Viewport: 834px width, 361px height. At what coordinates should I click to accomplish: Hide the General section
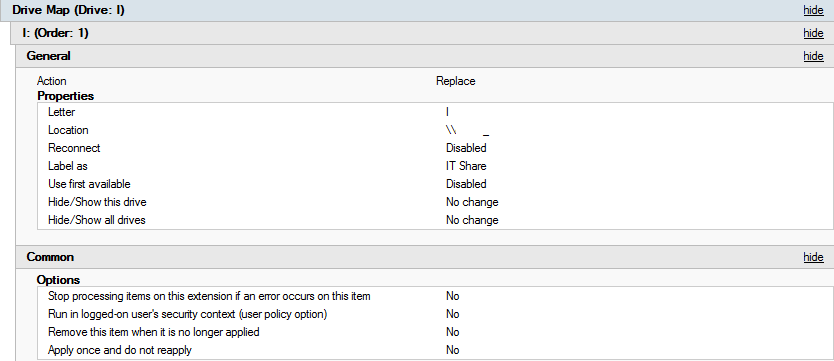click(x=813, y=56)
